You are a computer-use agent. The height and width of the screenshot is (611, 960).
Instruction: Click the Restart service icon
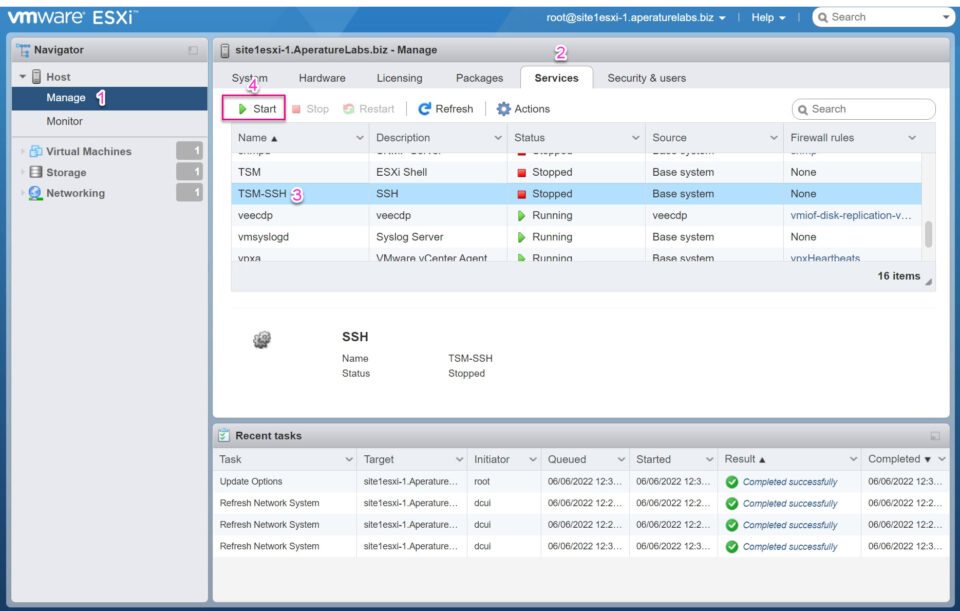click(366, 108)
